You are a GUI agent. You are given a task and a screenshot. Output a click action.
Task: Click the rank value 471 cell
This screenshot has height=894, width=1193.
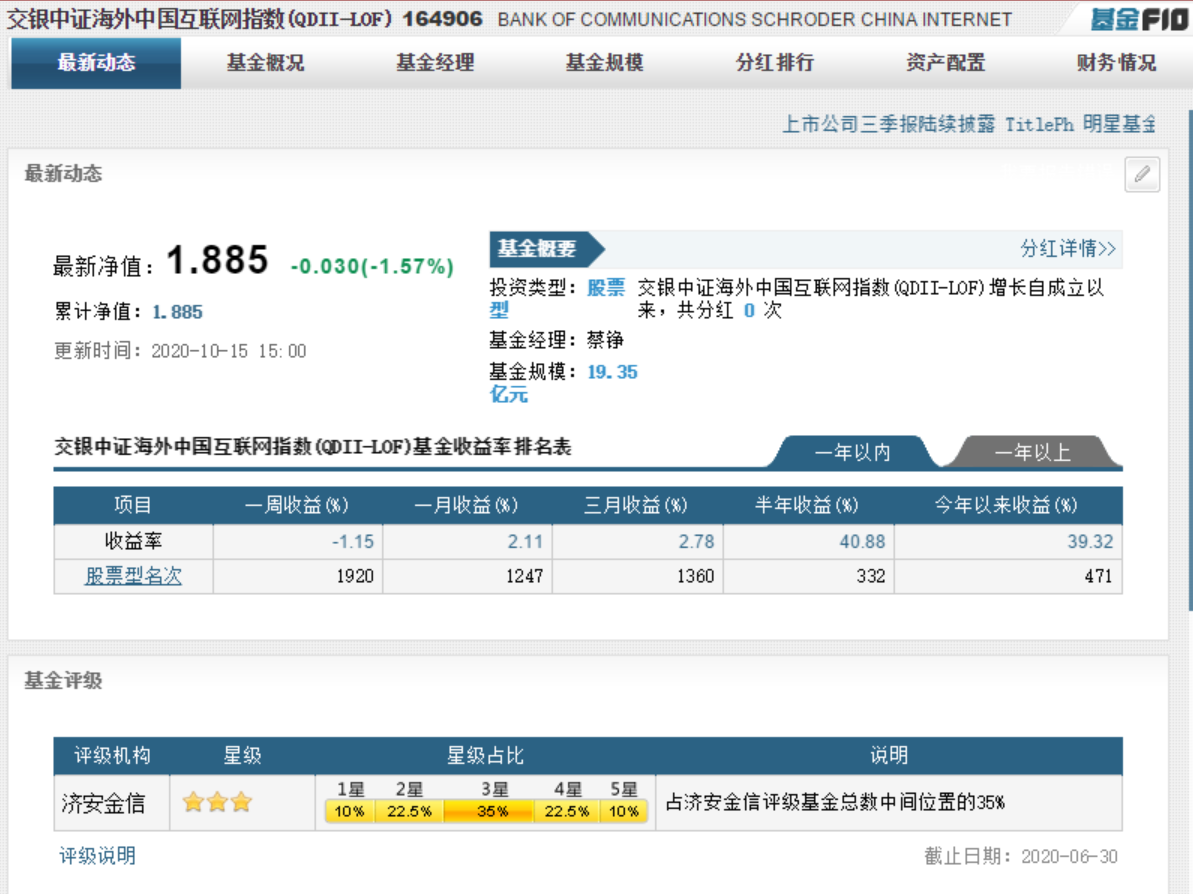click(x=1009, y=576)
